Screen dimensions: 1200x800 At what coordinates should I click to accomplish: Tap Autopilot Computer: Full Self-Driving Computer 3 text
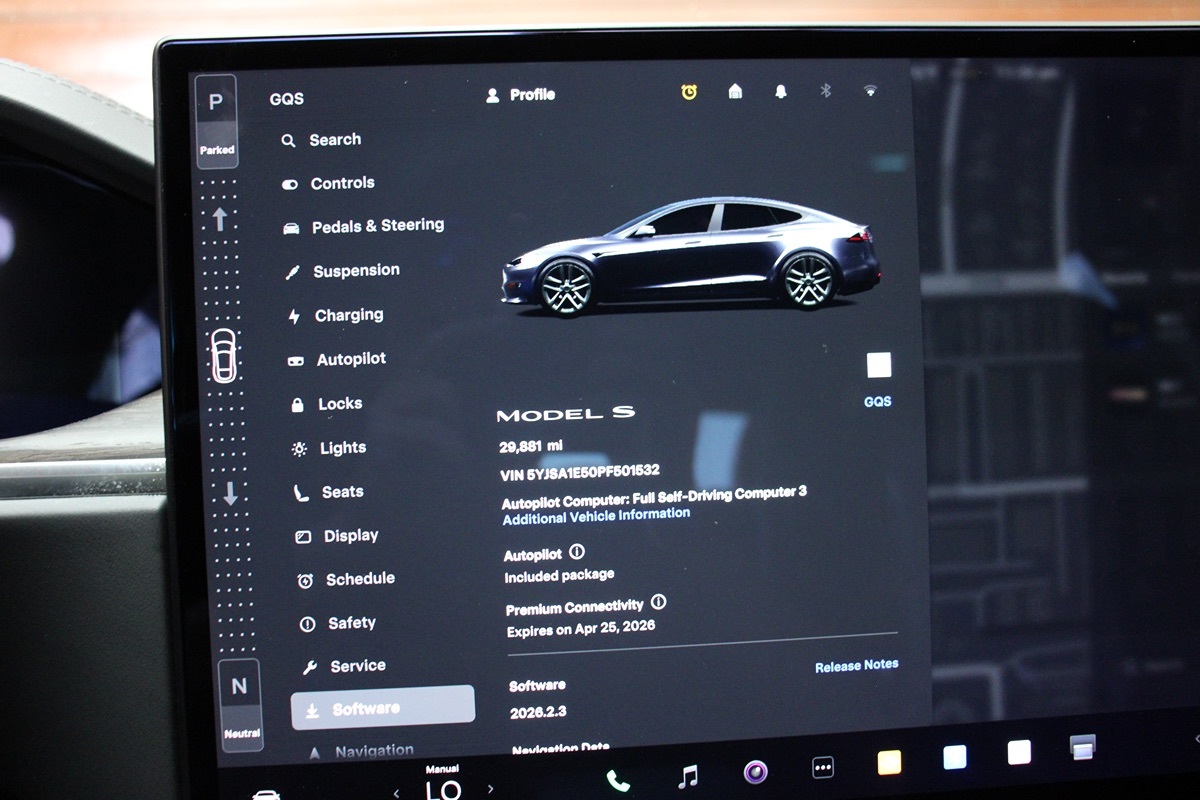click(654, 496)
